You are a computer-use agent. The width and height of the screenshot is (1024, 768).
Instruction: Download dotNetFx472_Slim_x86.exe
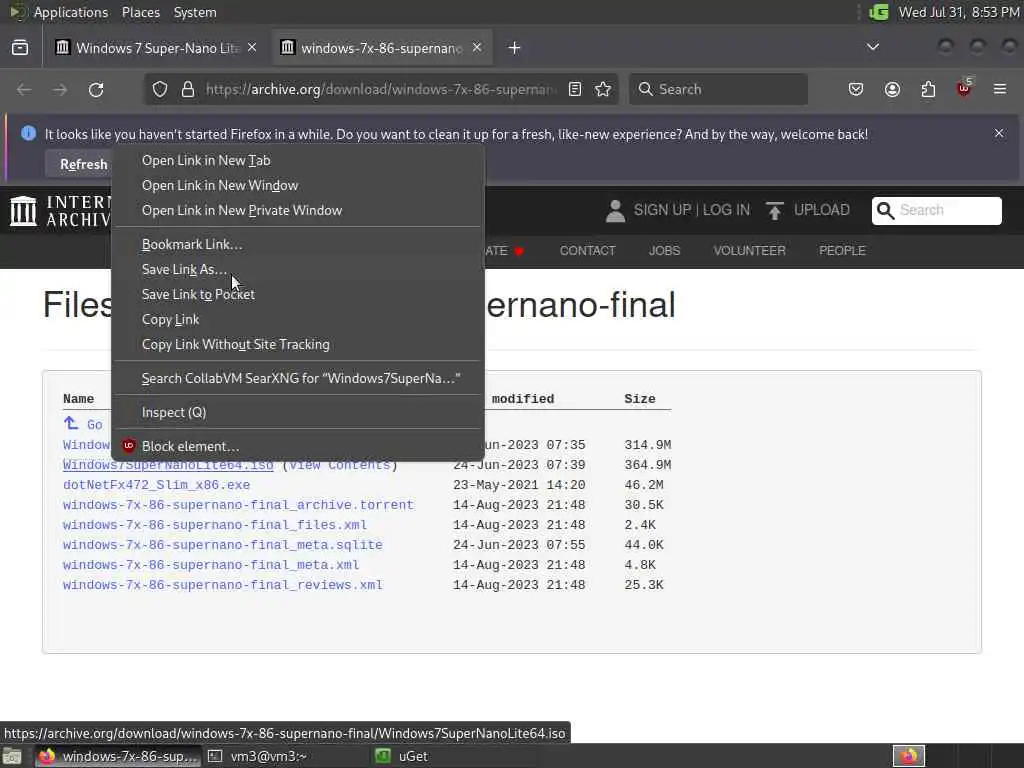click(156, 485)
